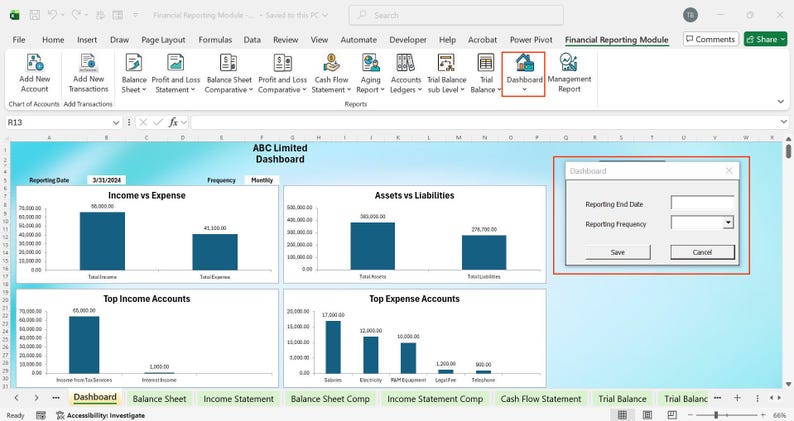Expand the Reporting Frequency combo box
The image size is (794, 421).
click(x=728, y=222)
